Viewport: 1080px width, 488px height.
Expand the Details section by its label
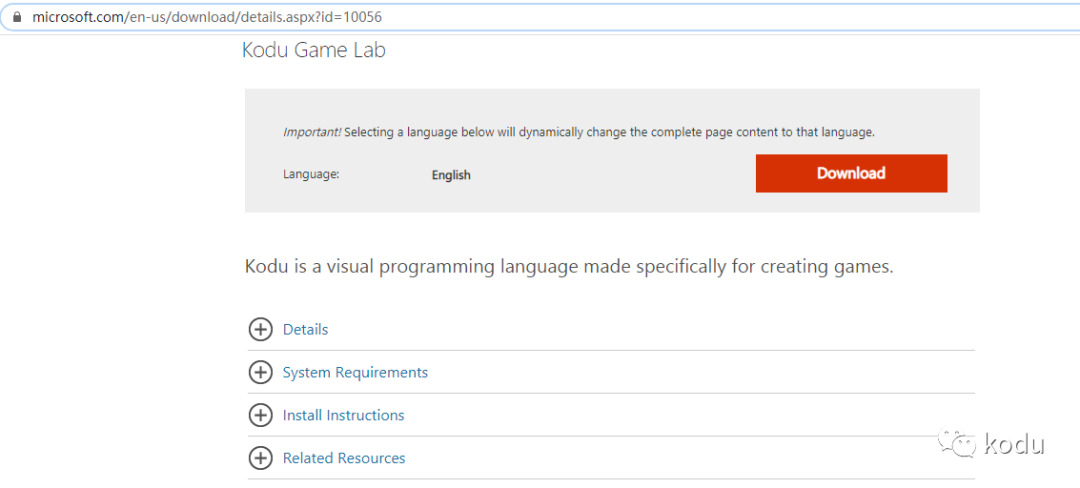tap(305, 329)
